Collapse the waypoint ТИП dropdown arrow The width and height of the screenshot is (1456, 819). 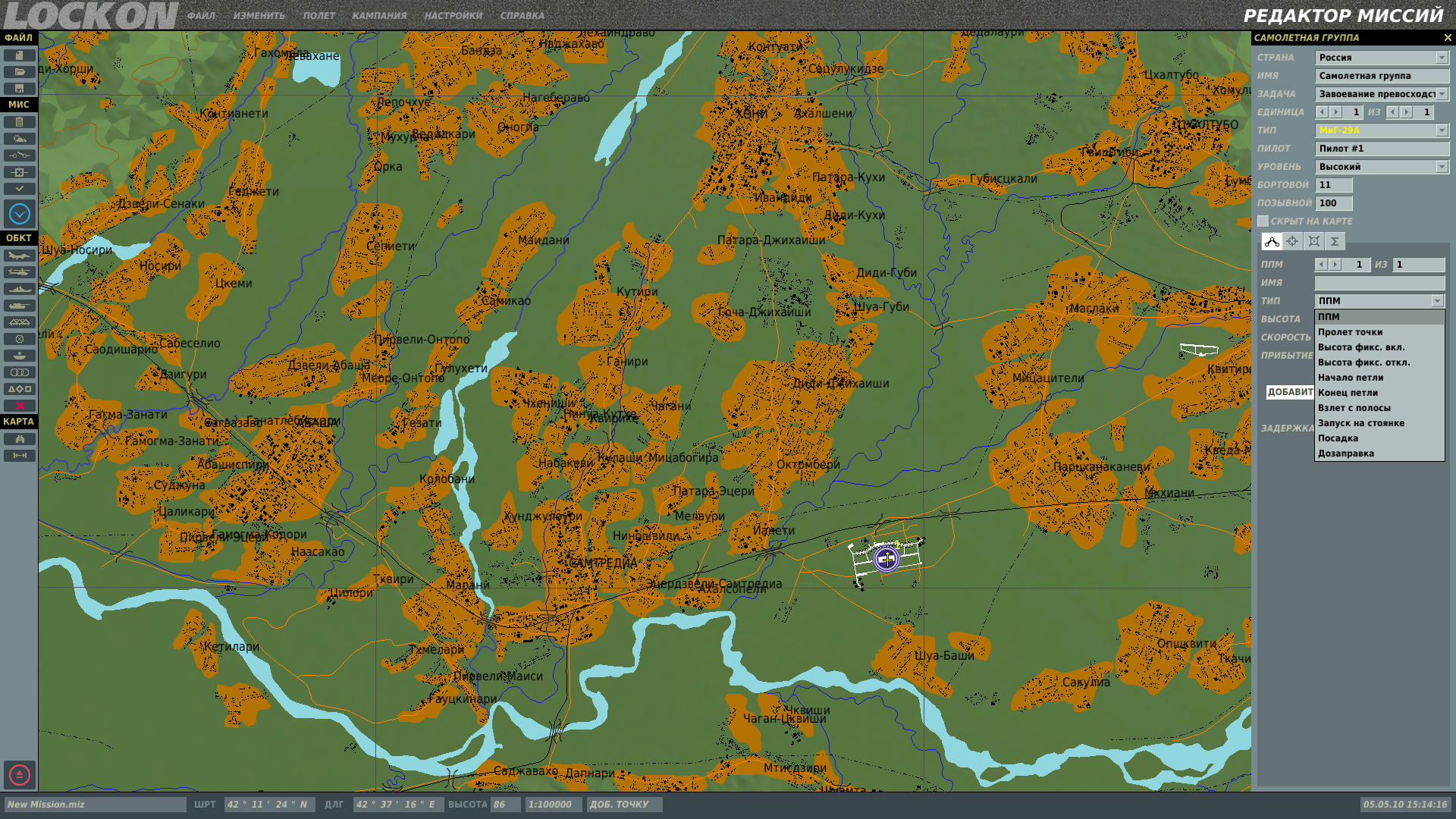click(x=1436, y=301)
